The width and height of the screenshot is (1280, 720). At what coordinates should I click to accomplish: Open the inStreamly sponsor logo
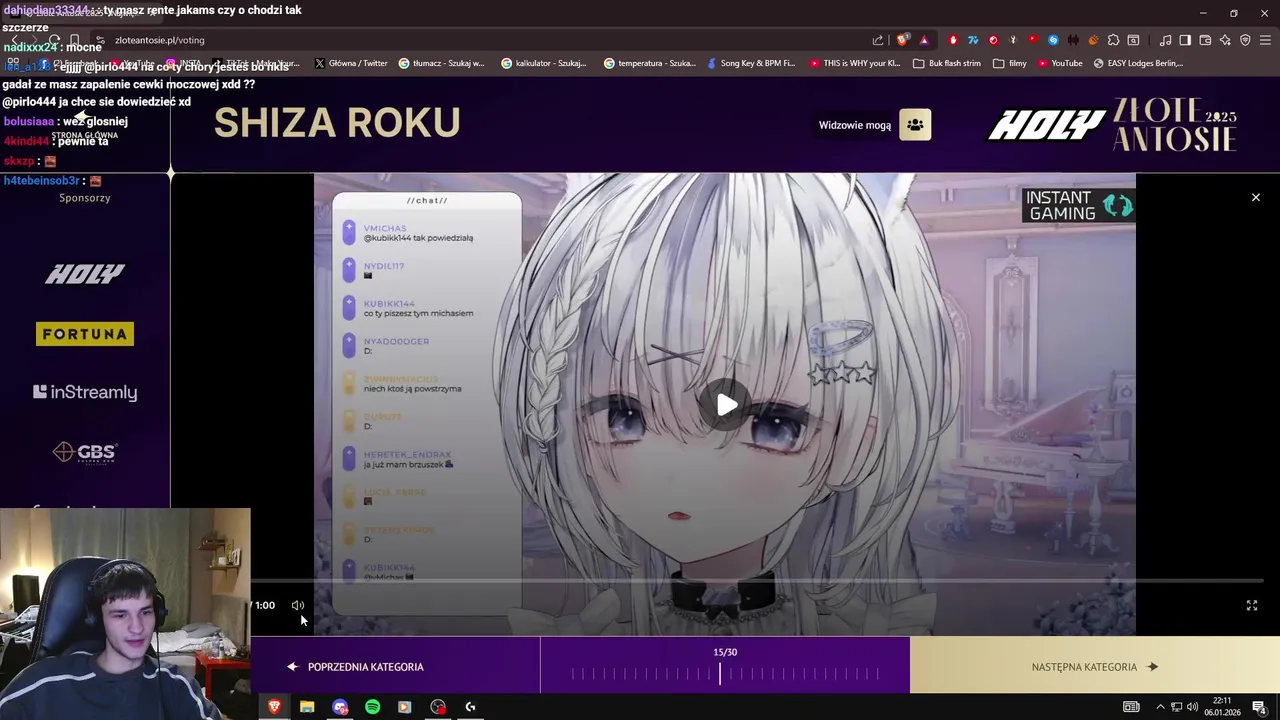85,392
